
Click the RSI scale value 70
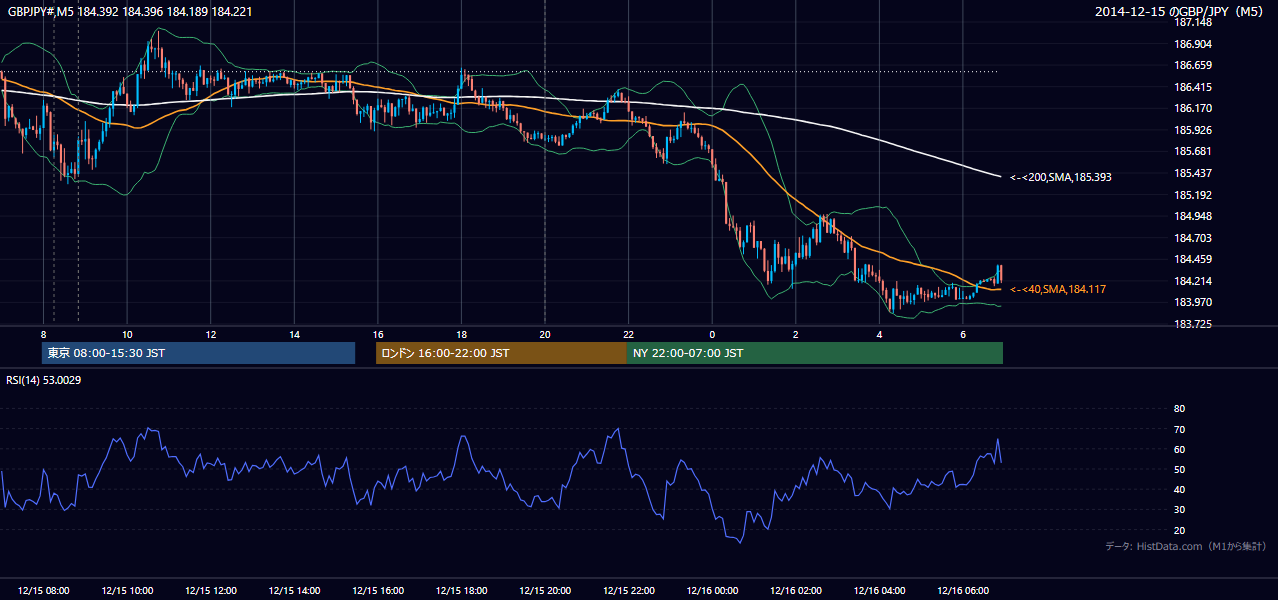(x=1179, y=429)
